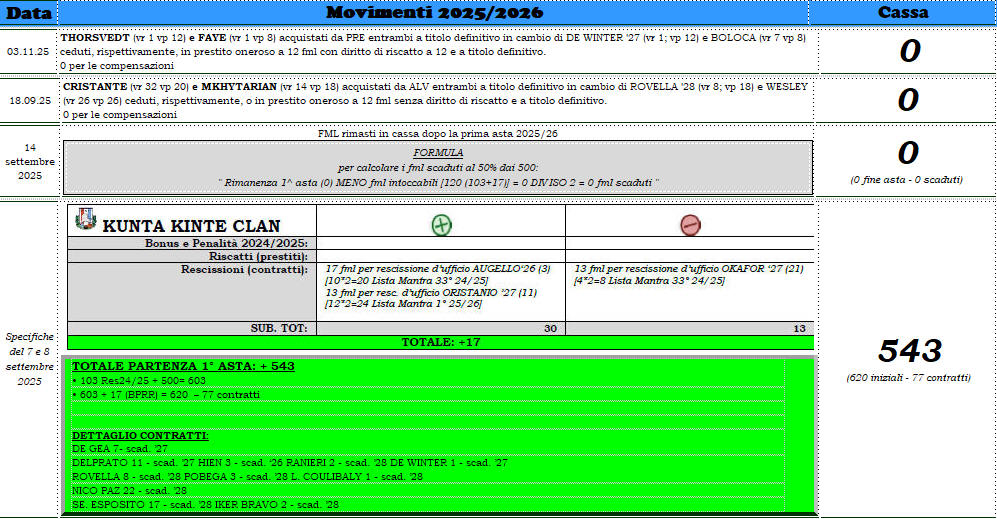Click the Kunta Kinte Clan crest icon

[86, 220]
